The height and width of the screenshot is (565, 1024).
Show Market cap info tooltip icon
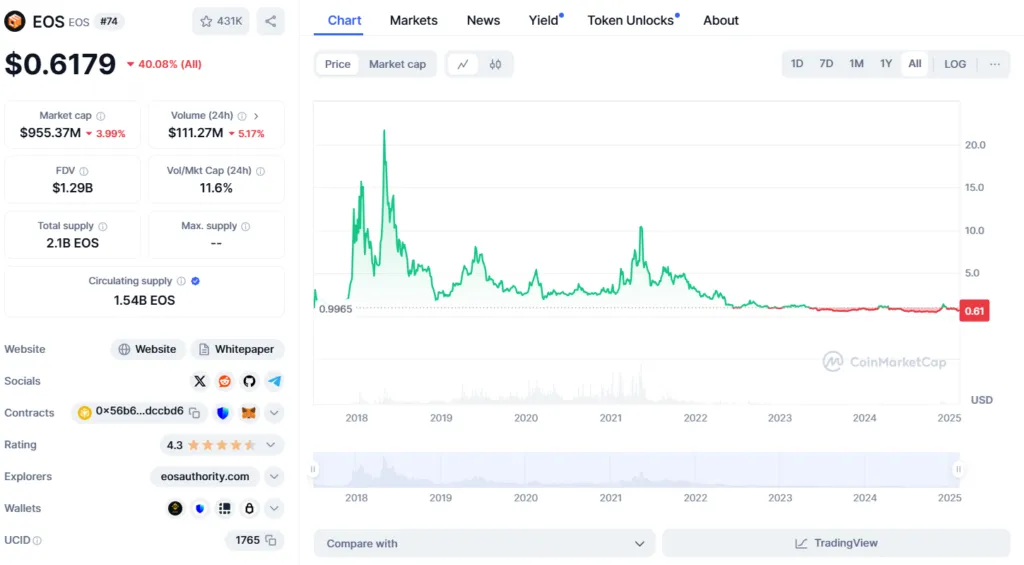coord(101,116)
